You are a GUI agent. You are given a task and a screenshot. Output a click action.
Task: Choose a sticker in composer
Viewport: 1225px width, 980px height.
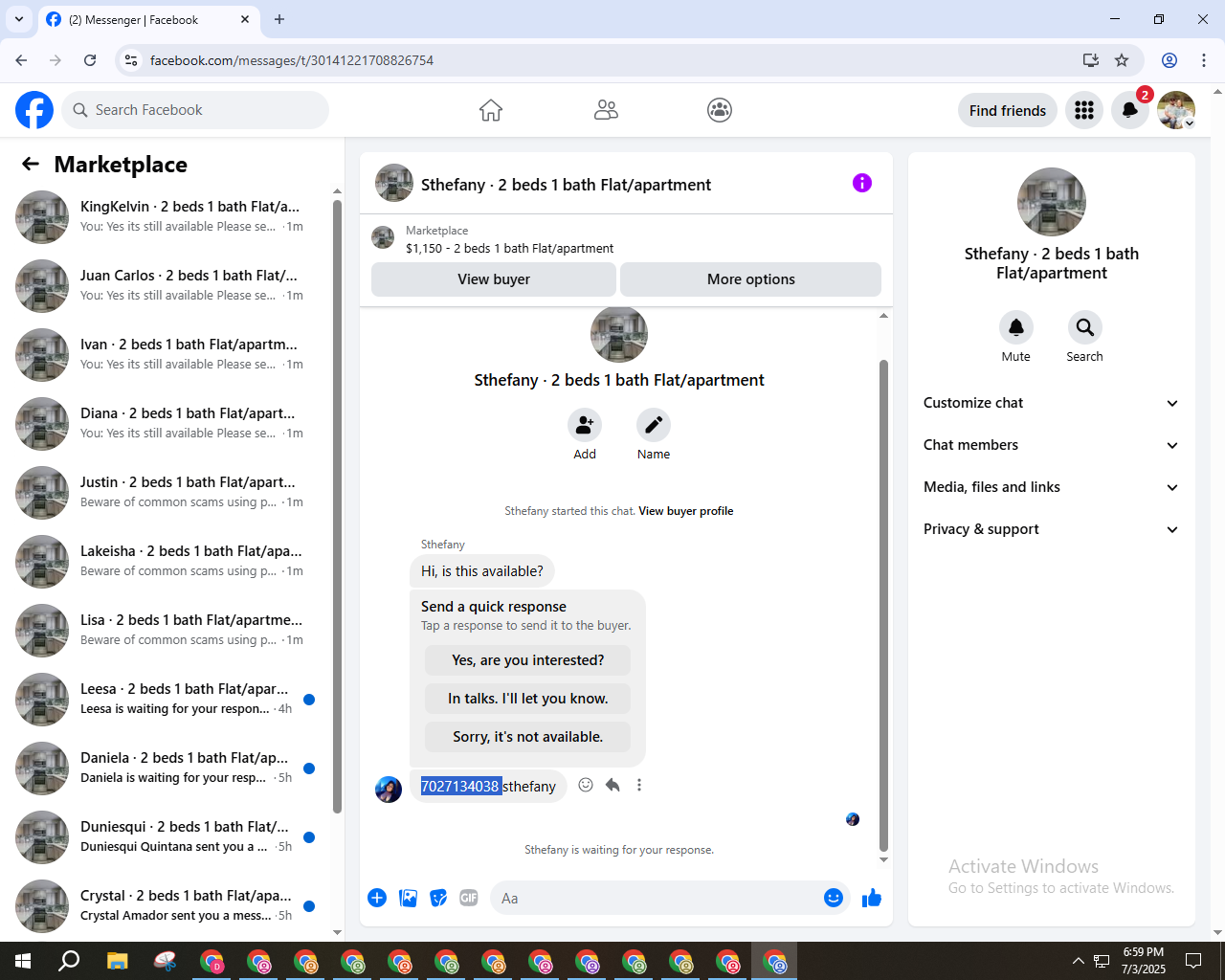coord(438,898)
